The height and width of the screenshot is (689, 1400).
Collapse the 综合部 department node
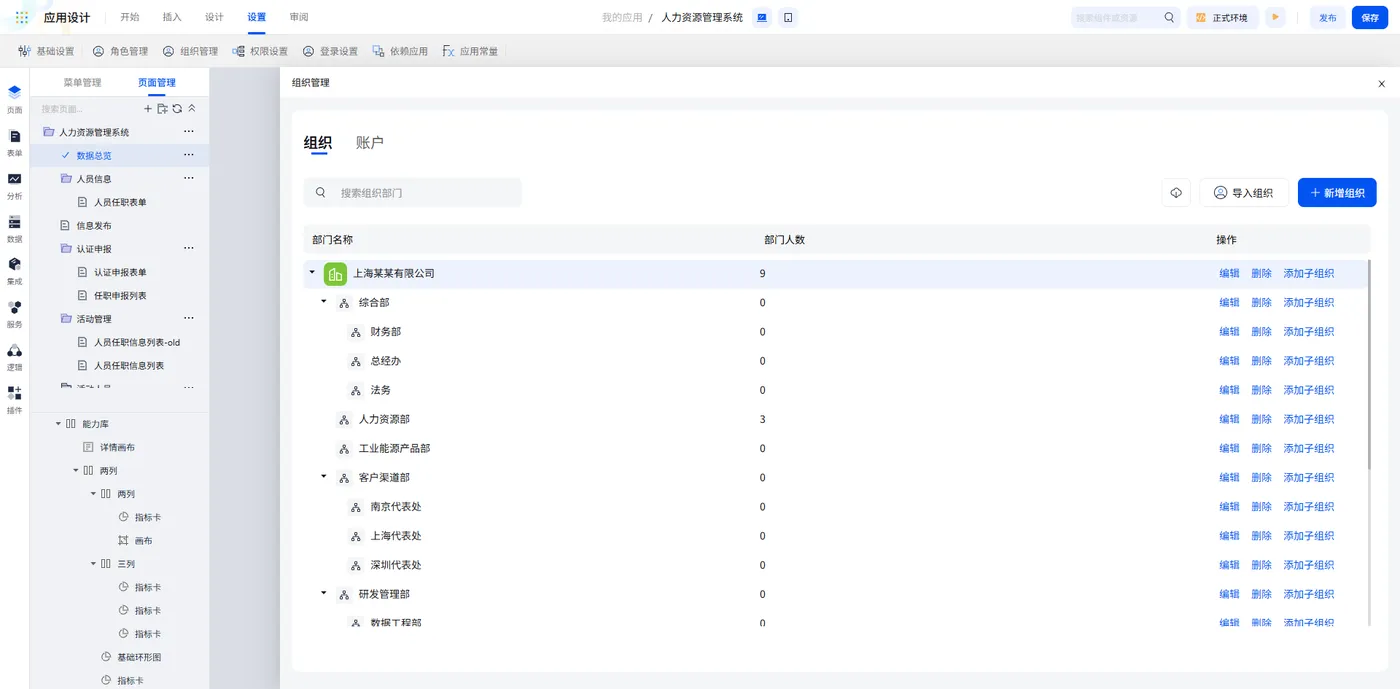(323, 301)
